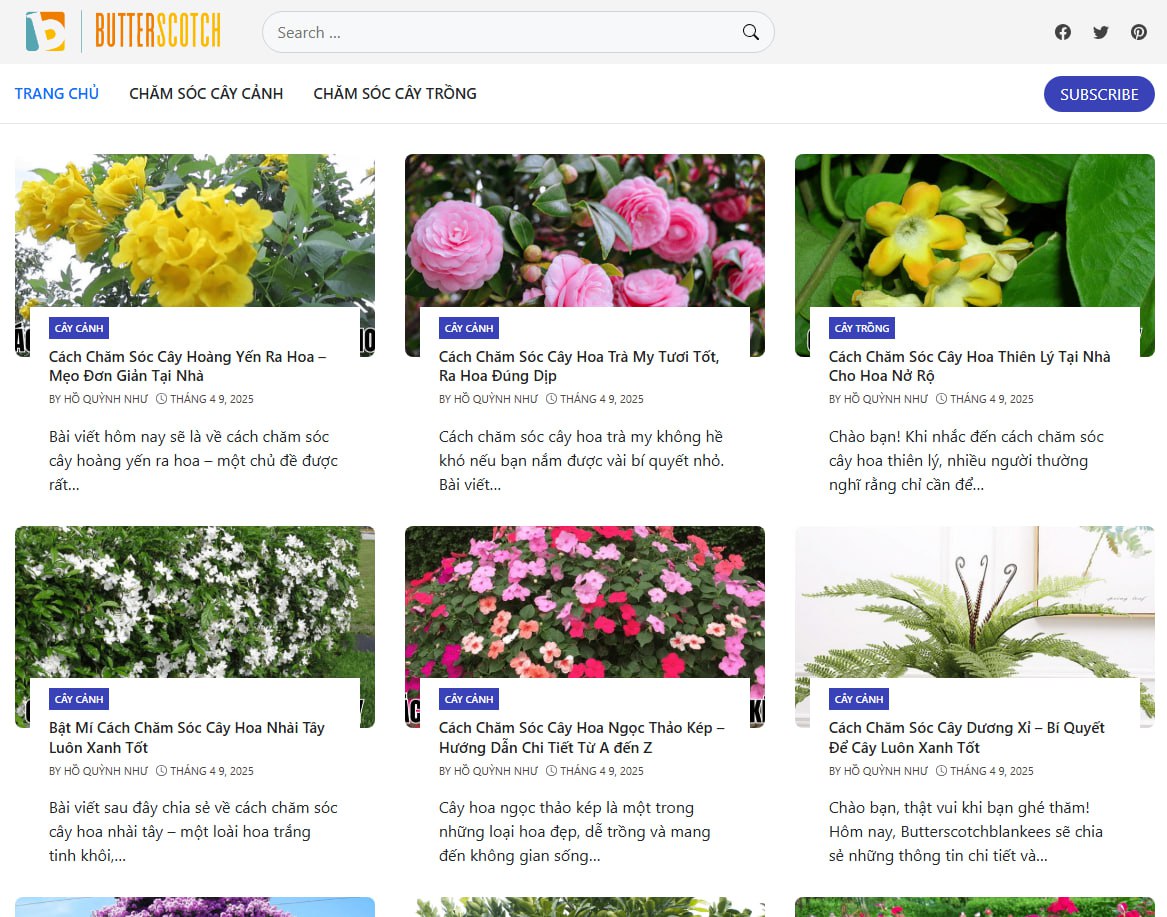Open the Facebook social icon
Viewport: 1167px width, 917px height.
click(1062, 32)
